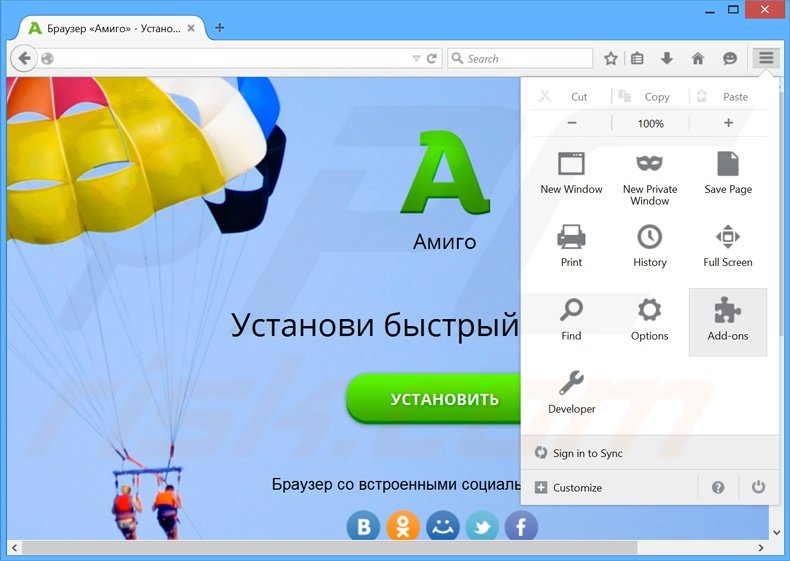Image resolution: width=790 pixels, height=561 pixels.
Task: Click the Copy button in menu
Action: pos(650,96)
